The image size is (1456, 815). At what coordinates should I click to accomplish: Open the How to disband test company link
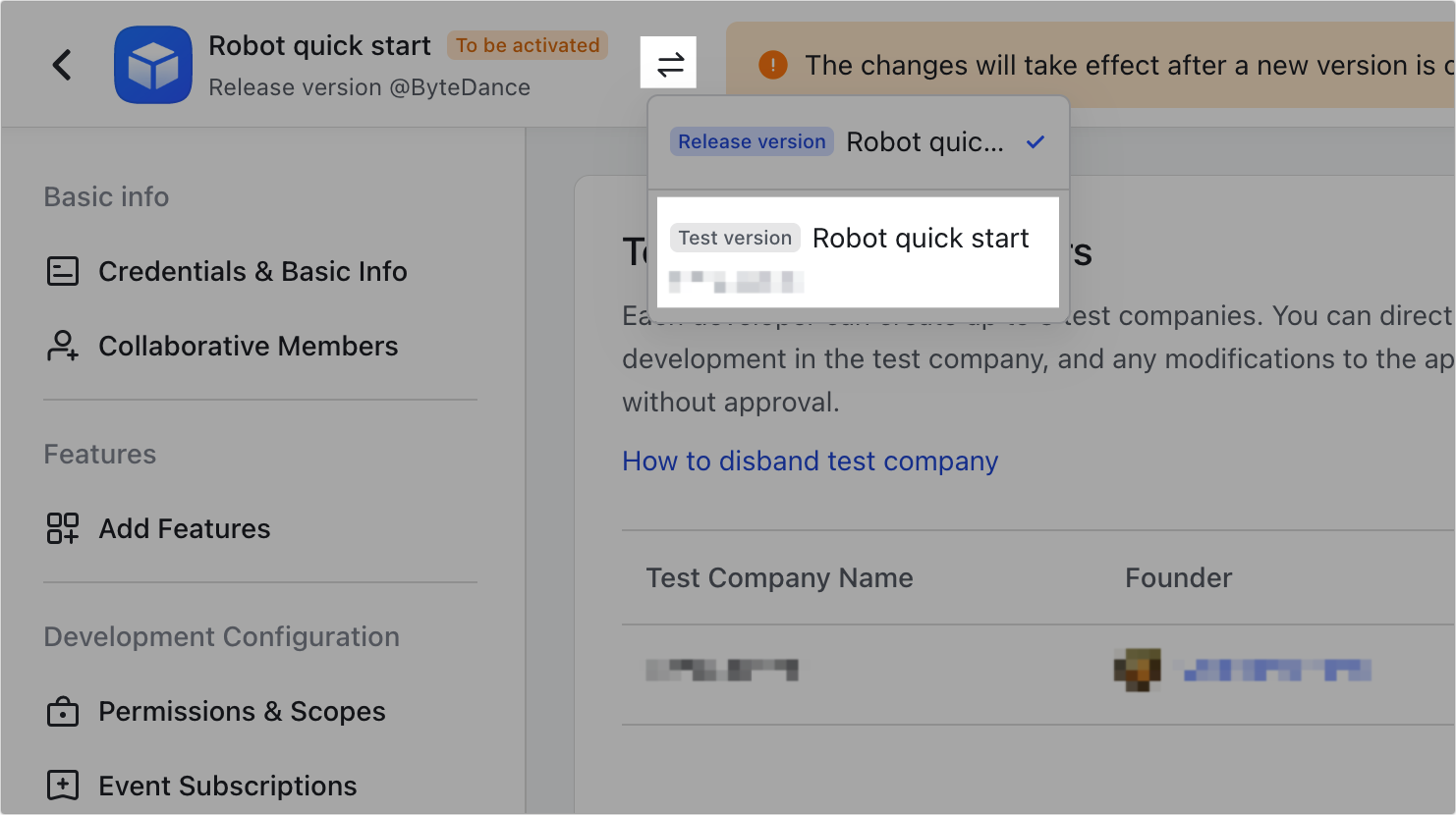click(810, 461)
